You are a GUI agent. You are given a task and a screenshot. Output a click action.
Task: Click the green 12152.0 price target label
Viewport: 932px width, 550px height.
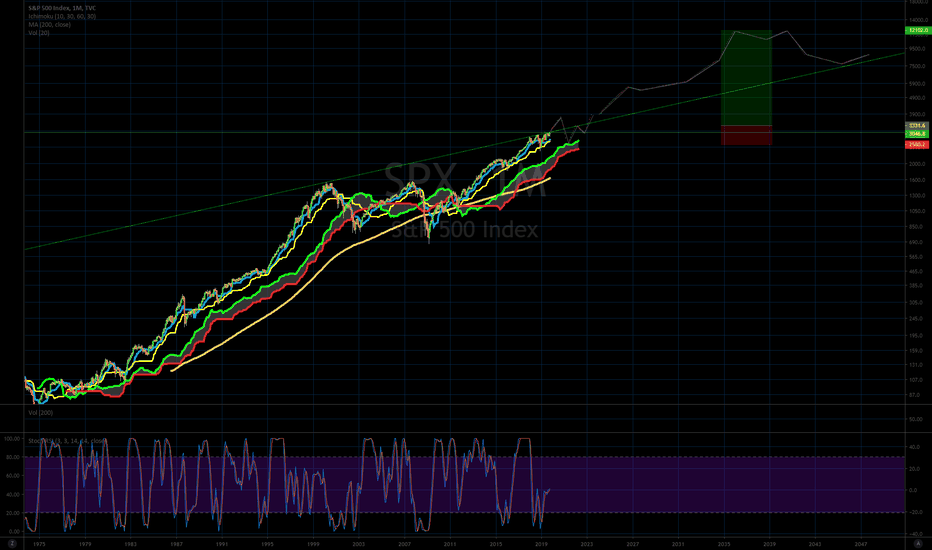point(917,30)
